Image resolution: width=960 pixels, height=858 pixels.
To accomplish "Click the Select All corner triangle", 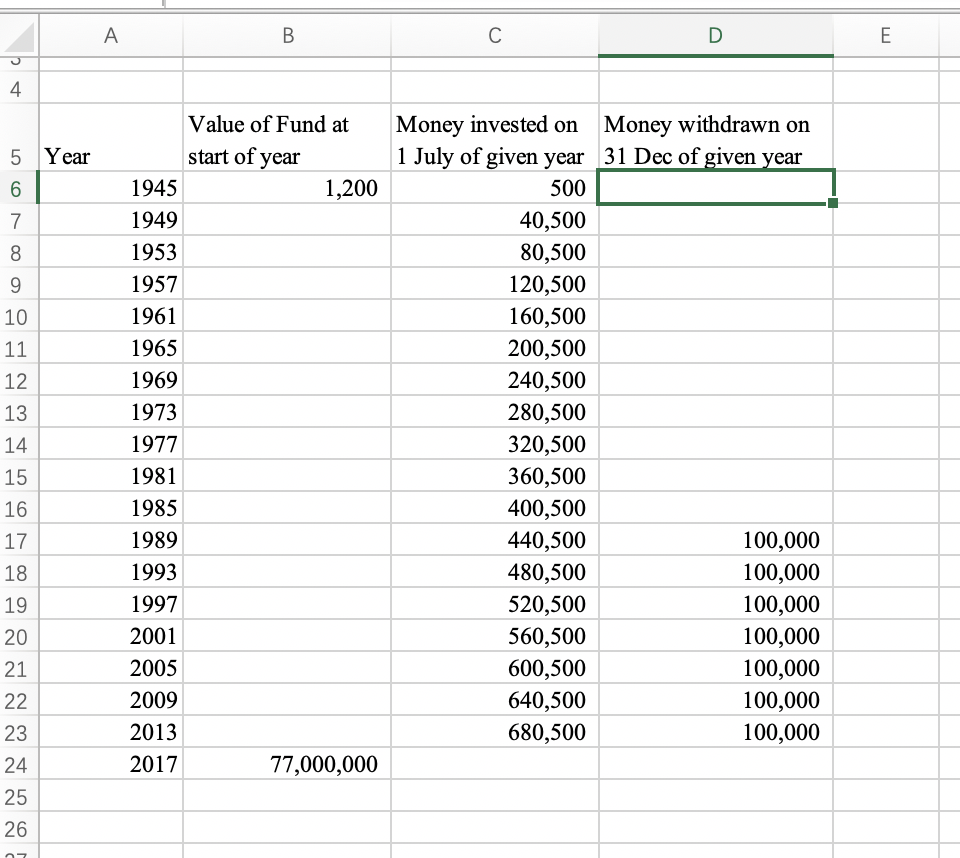I will click(20, 38).
